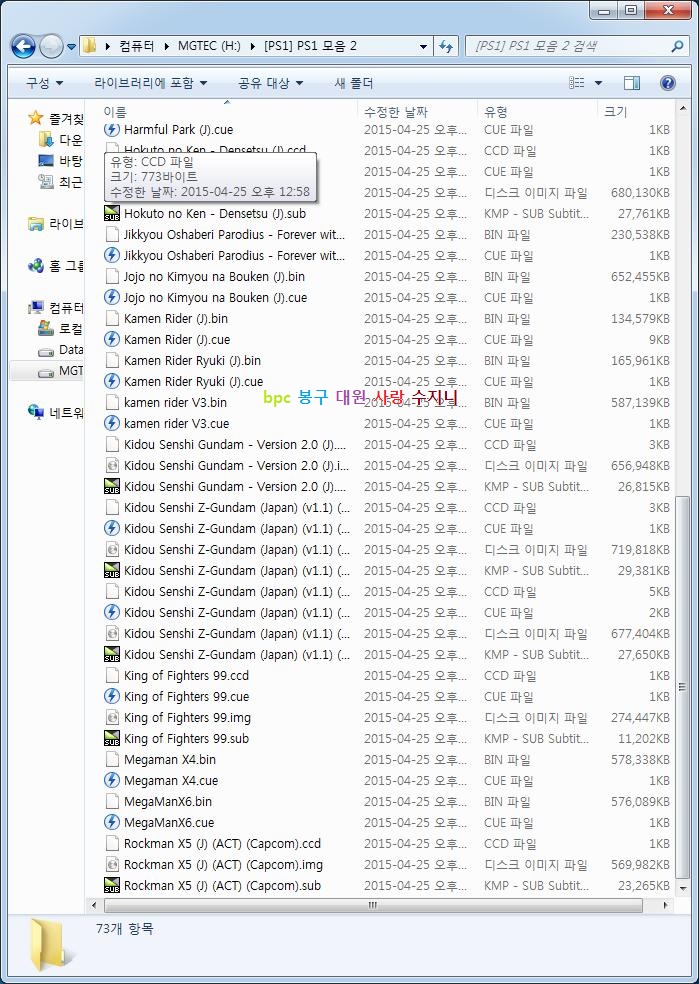The image size is (699, 984).
Task: Toggle the preview pane icon
Action: pos(632,83)
